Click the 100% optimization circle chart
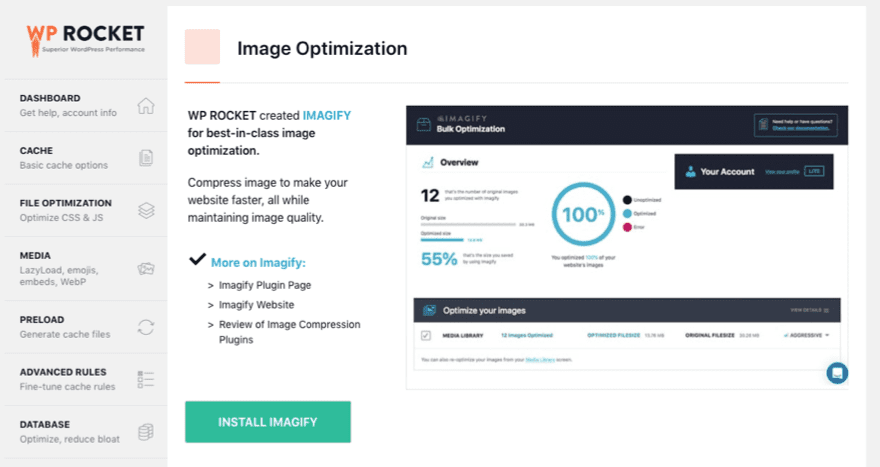The width and height of the screenshot is (880, 467). pos(585,213)
